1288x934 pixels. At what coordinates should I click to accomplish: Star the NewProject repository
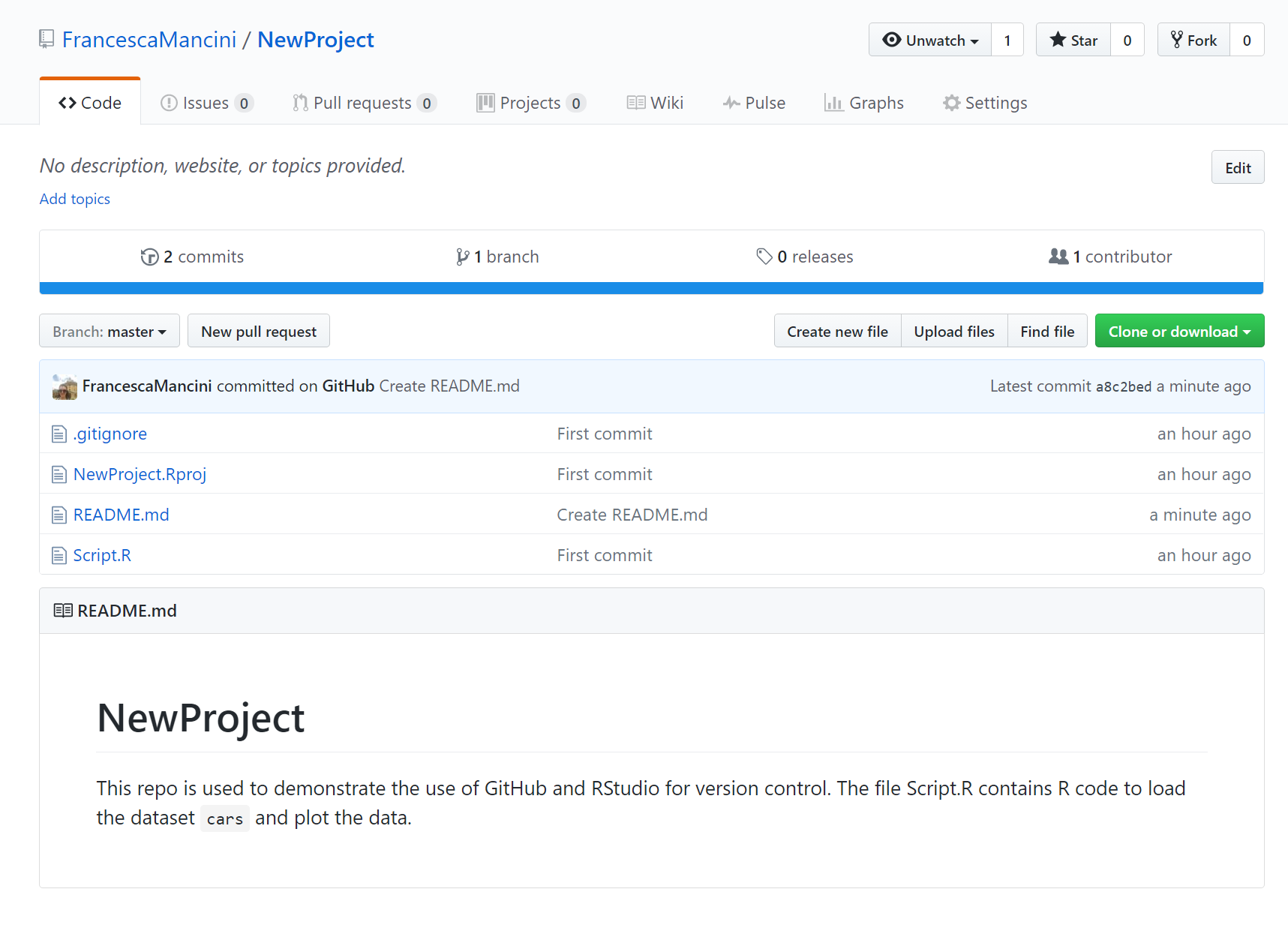coord(1073,40)
